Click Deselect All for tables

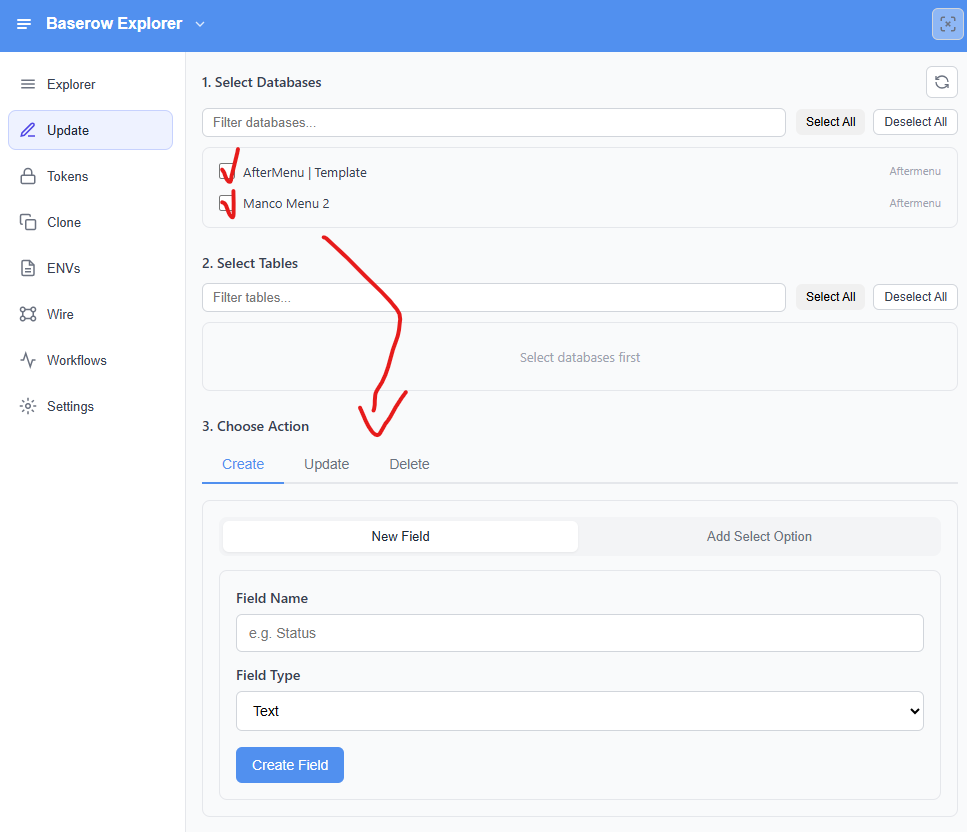(915, 297)
